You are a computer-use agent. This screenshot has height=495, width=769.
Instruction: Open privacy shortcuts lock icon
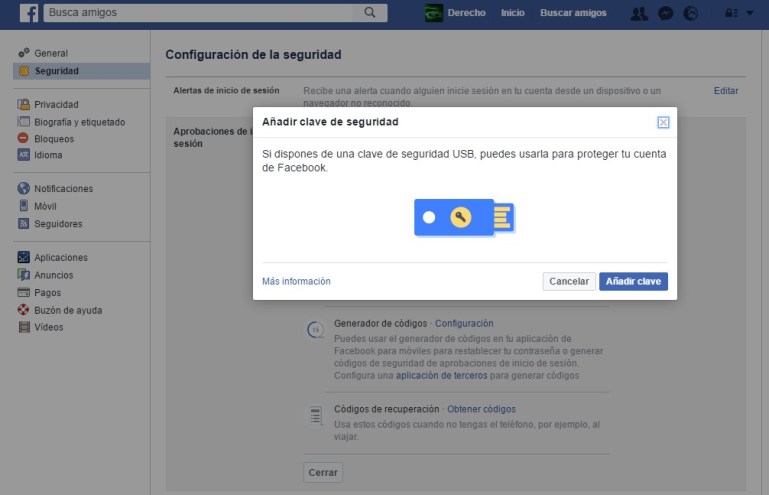click(x=731, y=13)
